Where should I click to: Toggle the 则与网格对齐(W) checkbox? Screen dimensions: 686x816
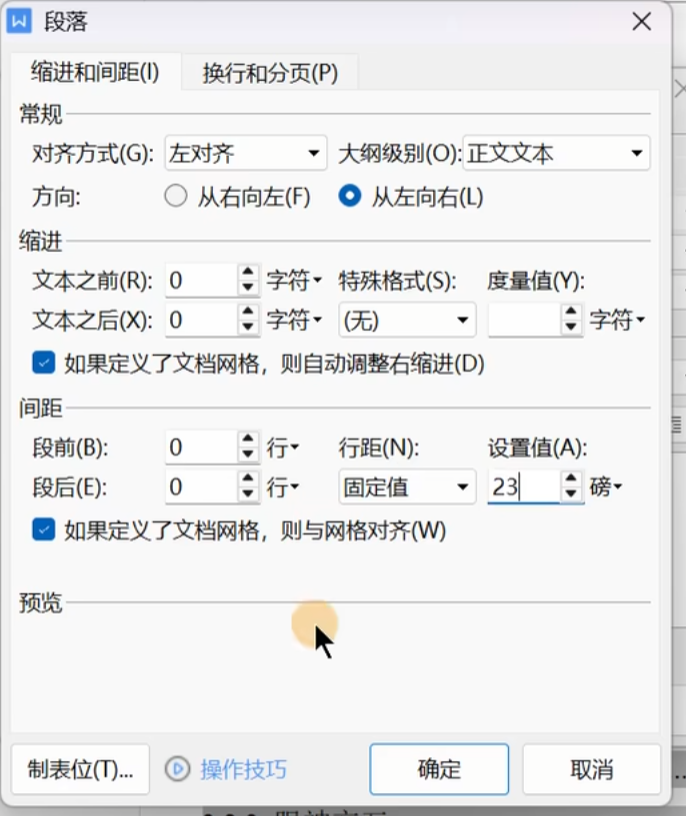point(44,530)
